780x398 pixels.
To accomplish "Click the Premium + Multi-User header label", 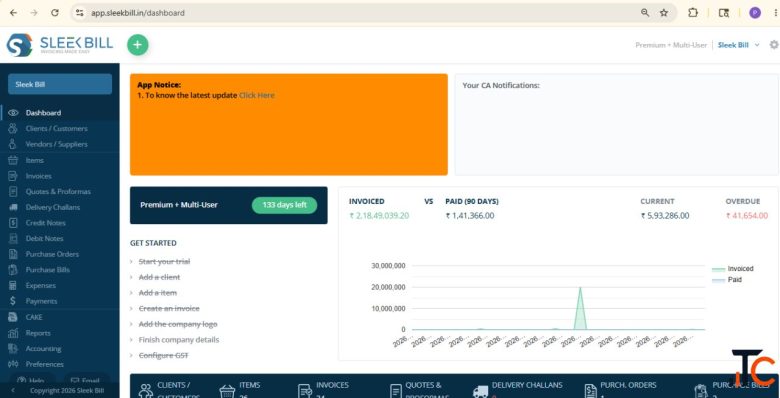I will point(671,45).
